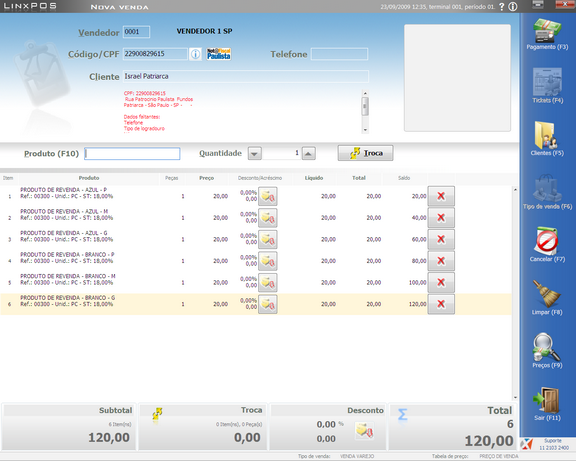
Task: Open total discount icon in Desconto panel
Action: point(364,431)
